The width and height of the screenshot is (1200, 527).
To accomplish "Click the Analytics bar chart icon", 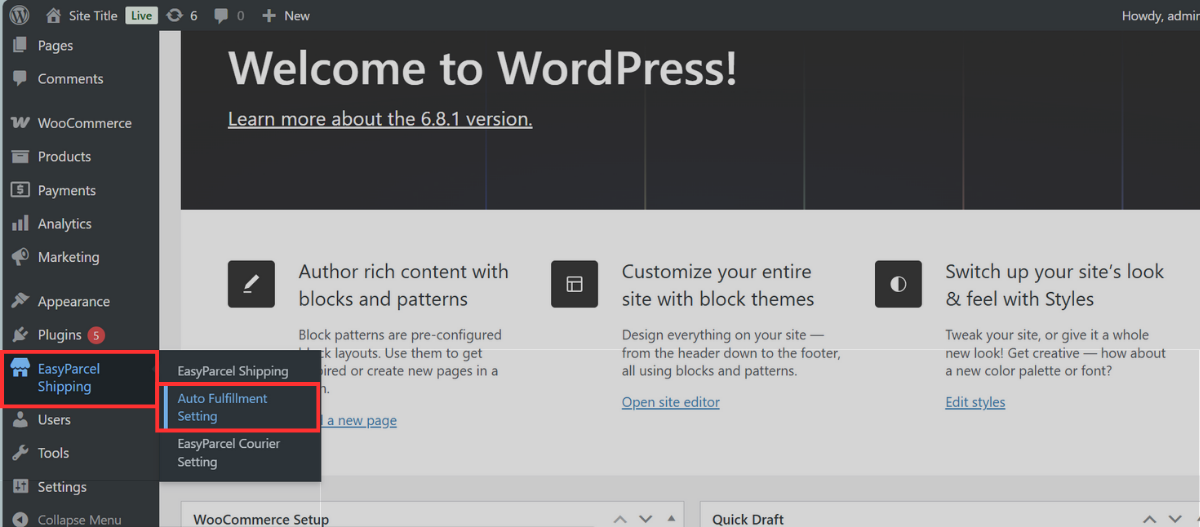I will tap(20, 224).
